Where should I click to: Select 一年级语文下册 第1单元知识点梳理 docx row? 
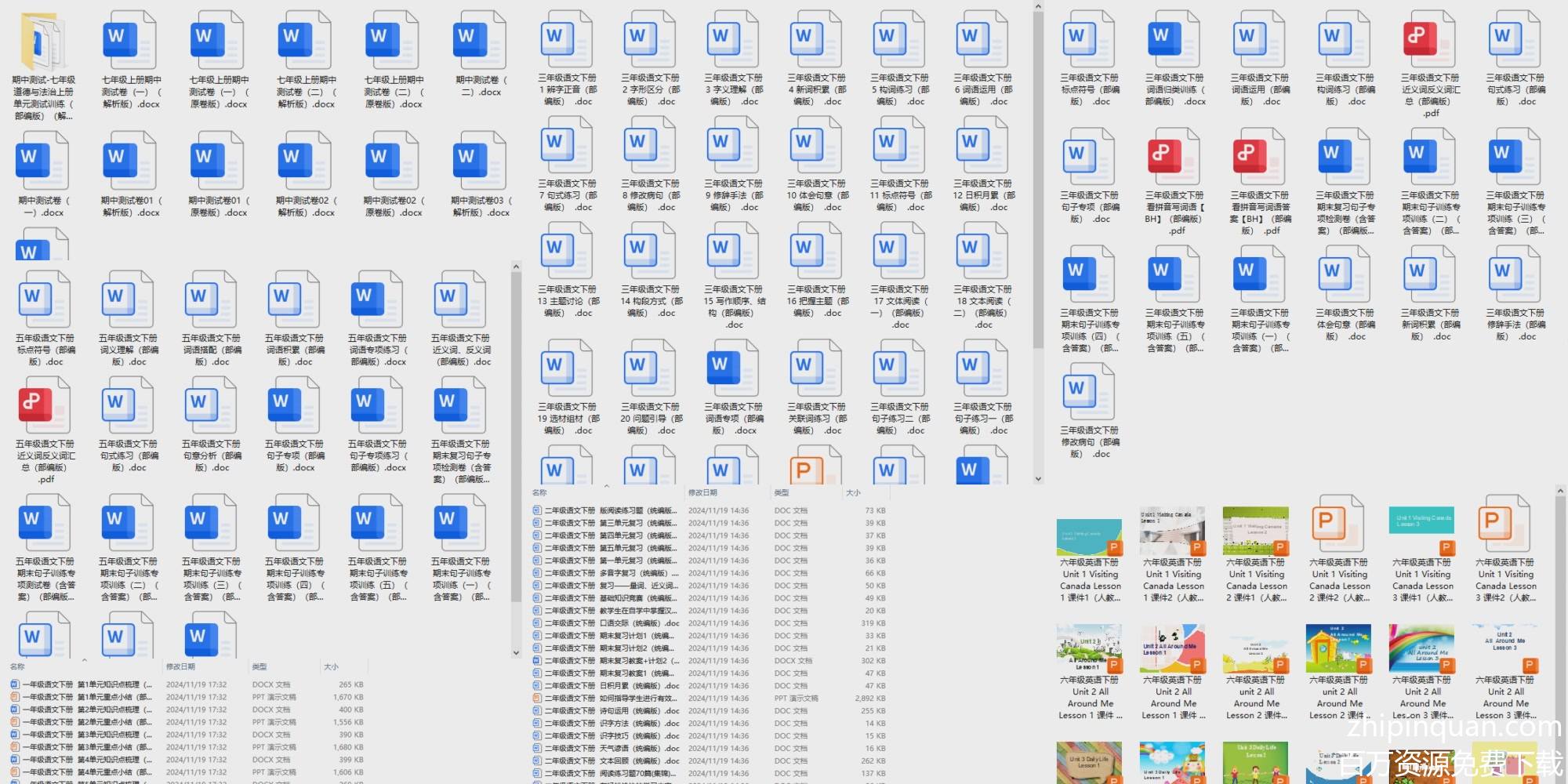[x=86, y=684]
